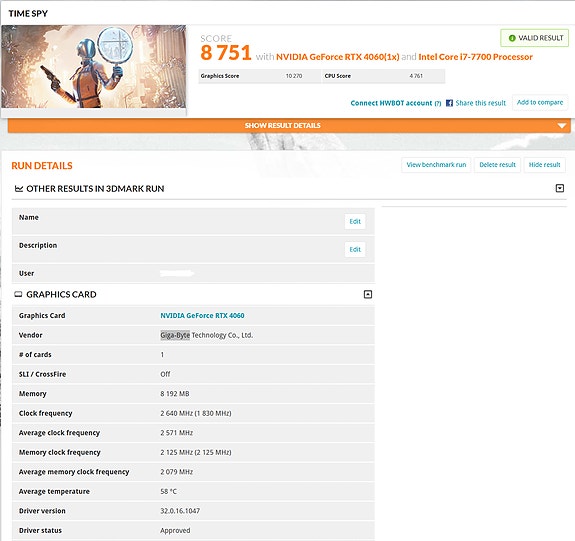The height and width of the screenshot is (541, 575).
Task: Expand the Other Results in 3DMark Run section
Action: point(560,188)
